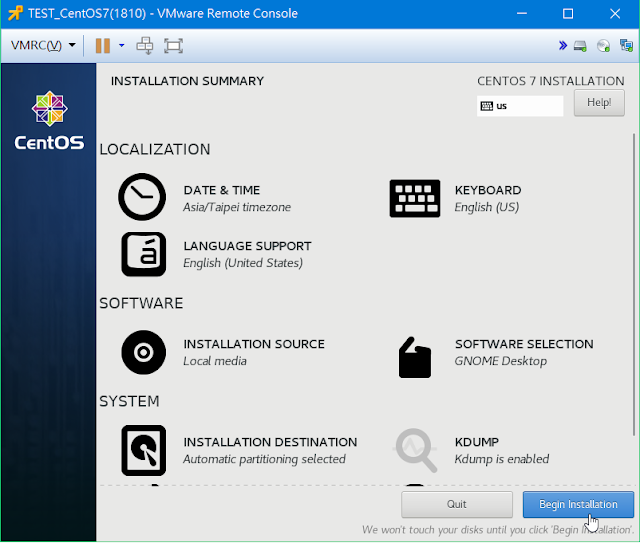This screenshot has width=640, height=543.
Task: Open Date & Time clock icon
Action: pos(142,197)
